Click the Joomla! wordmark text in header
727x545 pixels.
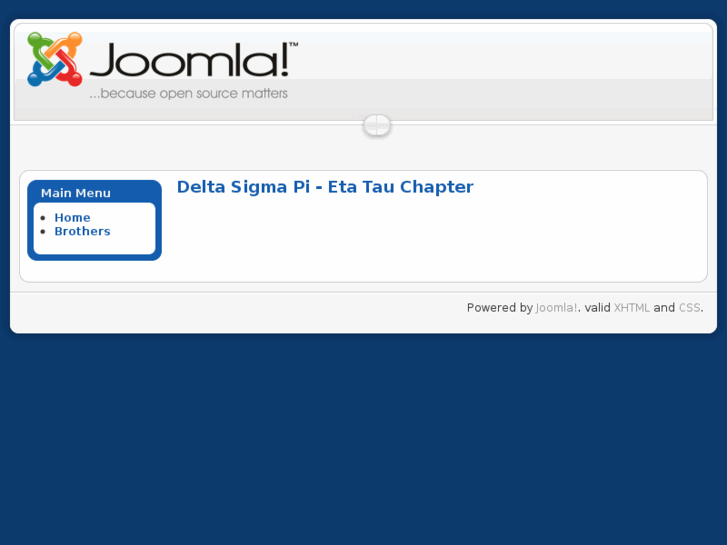[x=190, y=60]
